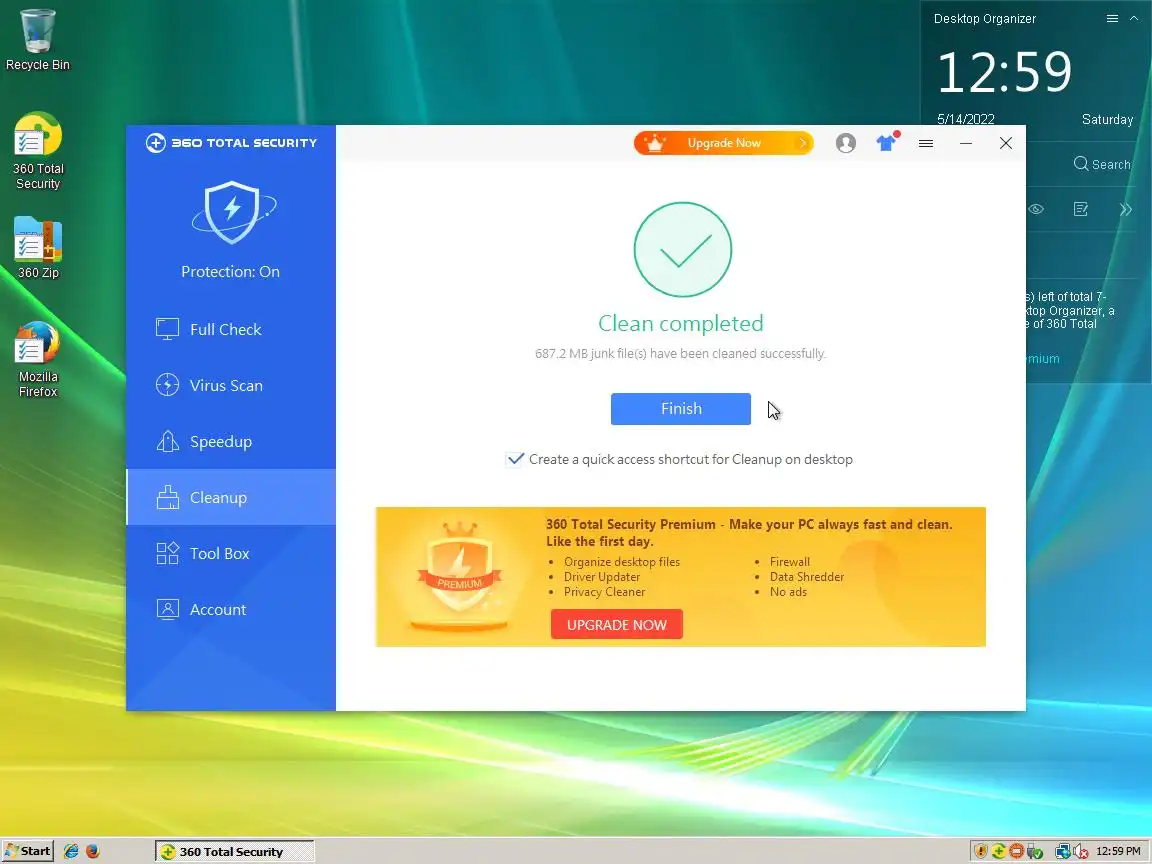The image size is (1152, 864).
Task: Uncheck the Cleanup desktop shortcut checkbox
Action: click(x=515, y=459)
